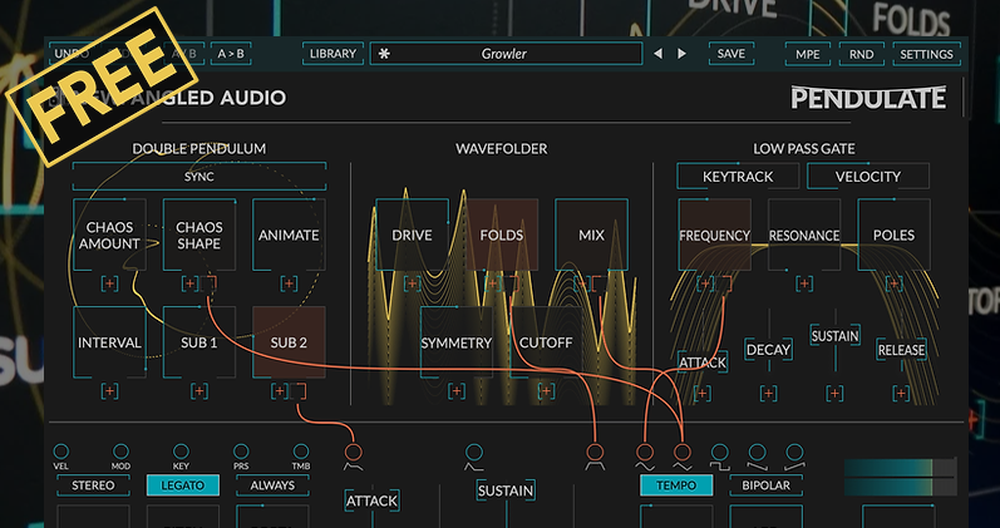Click the plus icon under CHAOS SHAPE
Viewport: 1000px width, 528px height.
[x=189, y=284]
